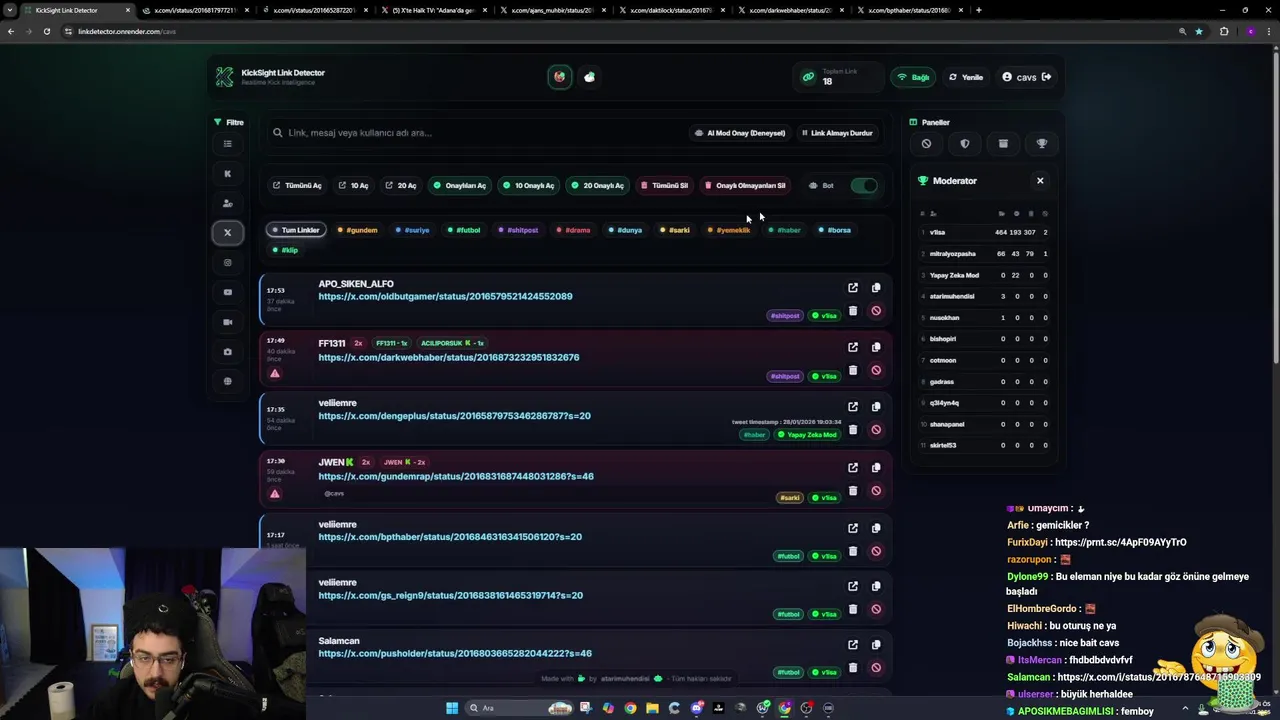Click the browser bookmark star icon
Image resolution: width=1280 pixels, height=720 pixels.
pyautogui.click(x=1199, y=31)
